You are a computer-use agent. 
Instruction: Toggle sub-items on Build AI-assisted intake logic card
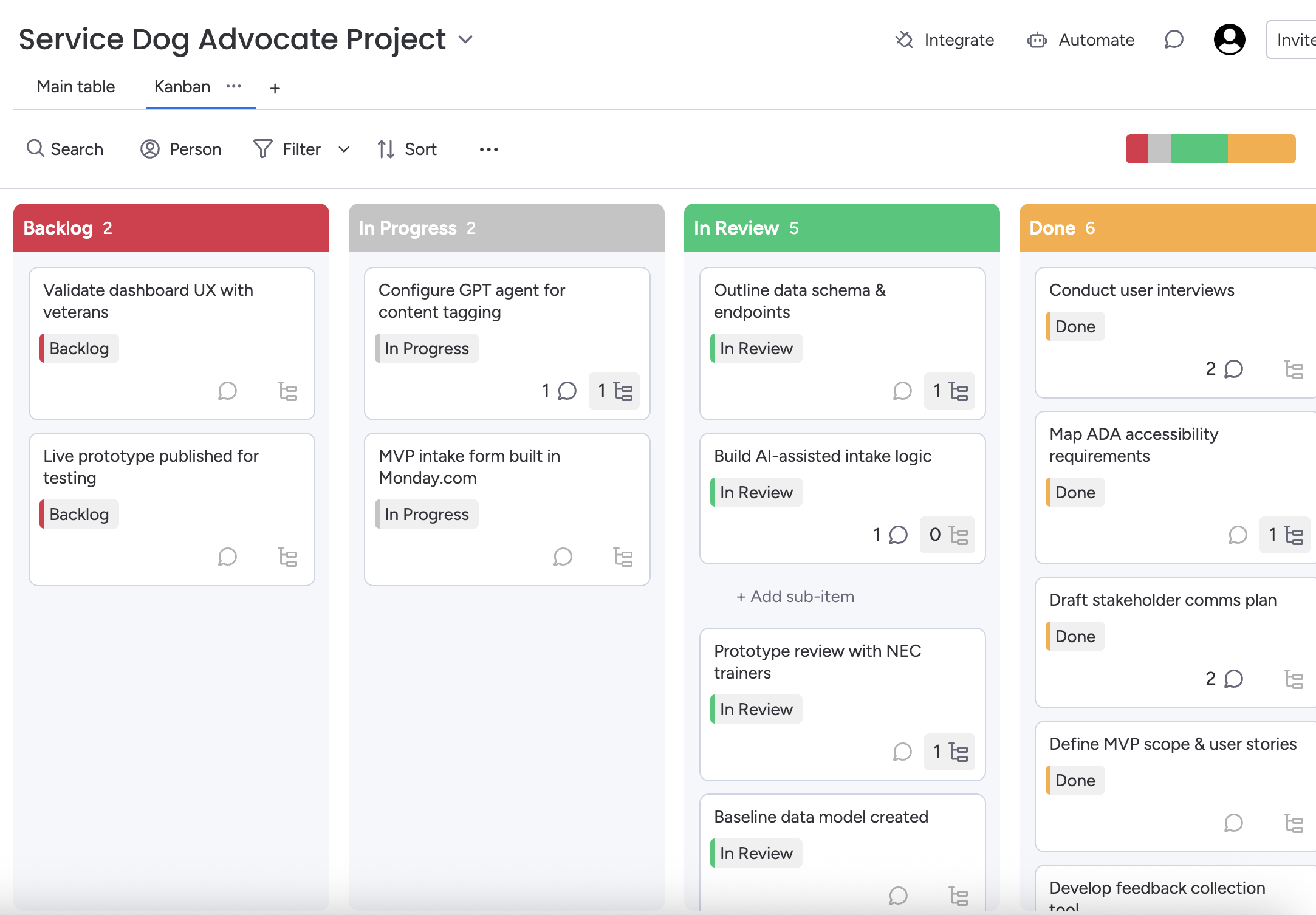click(948, 535)
